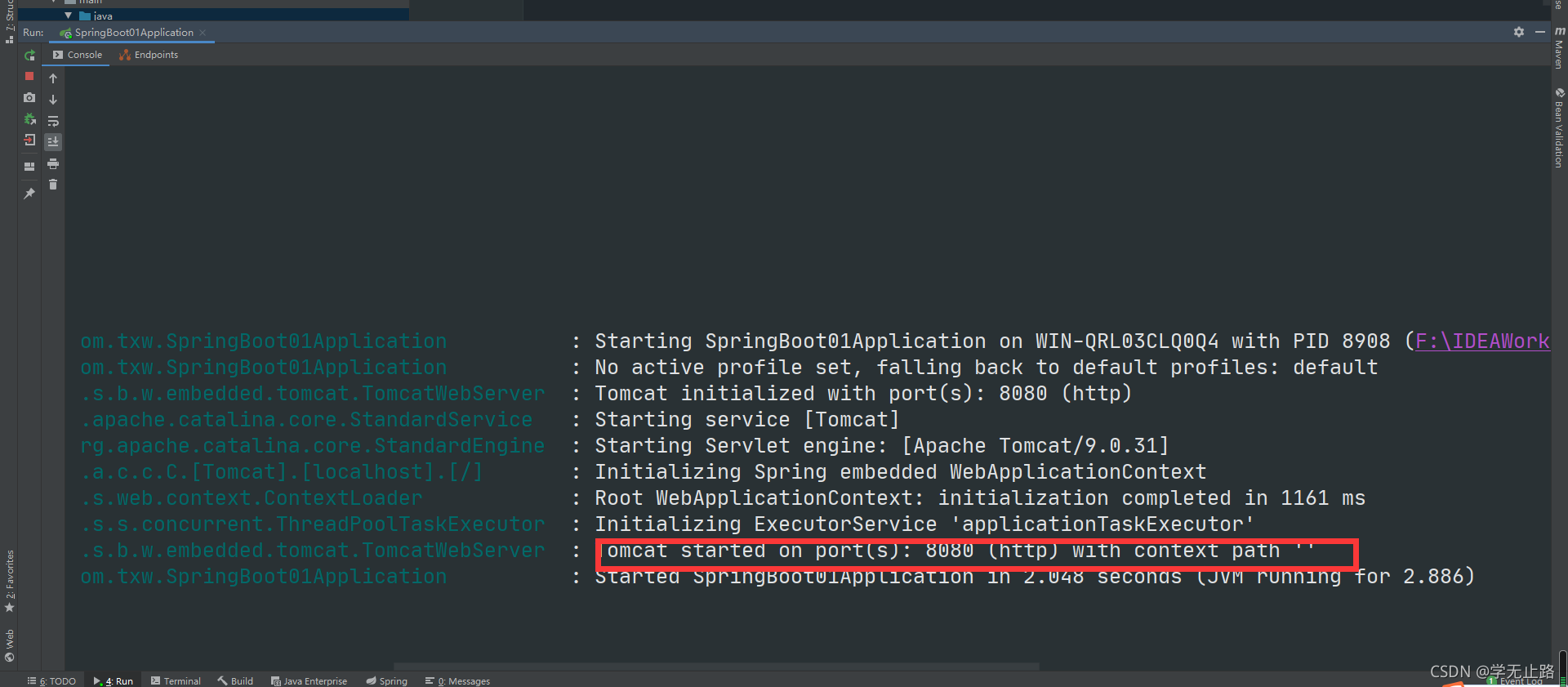Open the Build tool window
1568x687 pixels.
[235, 680]
